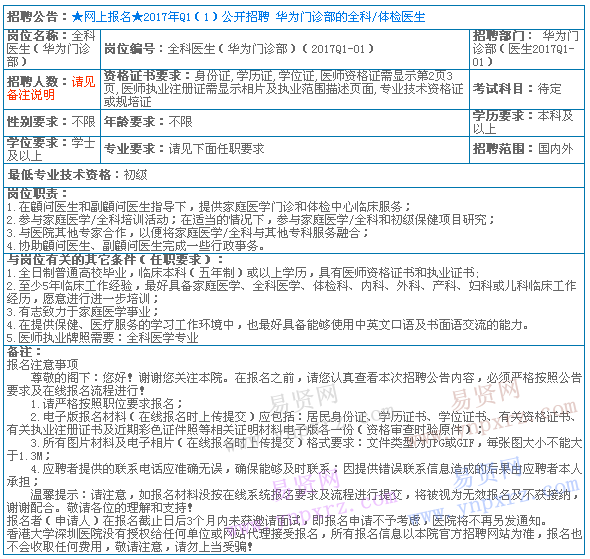Click the 招聘范围：国内外 cell
590x559 pixels.
[x=526, y=149]
